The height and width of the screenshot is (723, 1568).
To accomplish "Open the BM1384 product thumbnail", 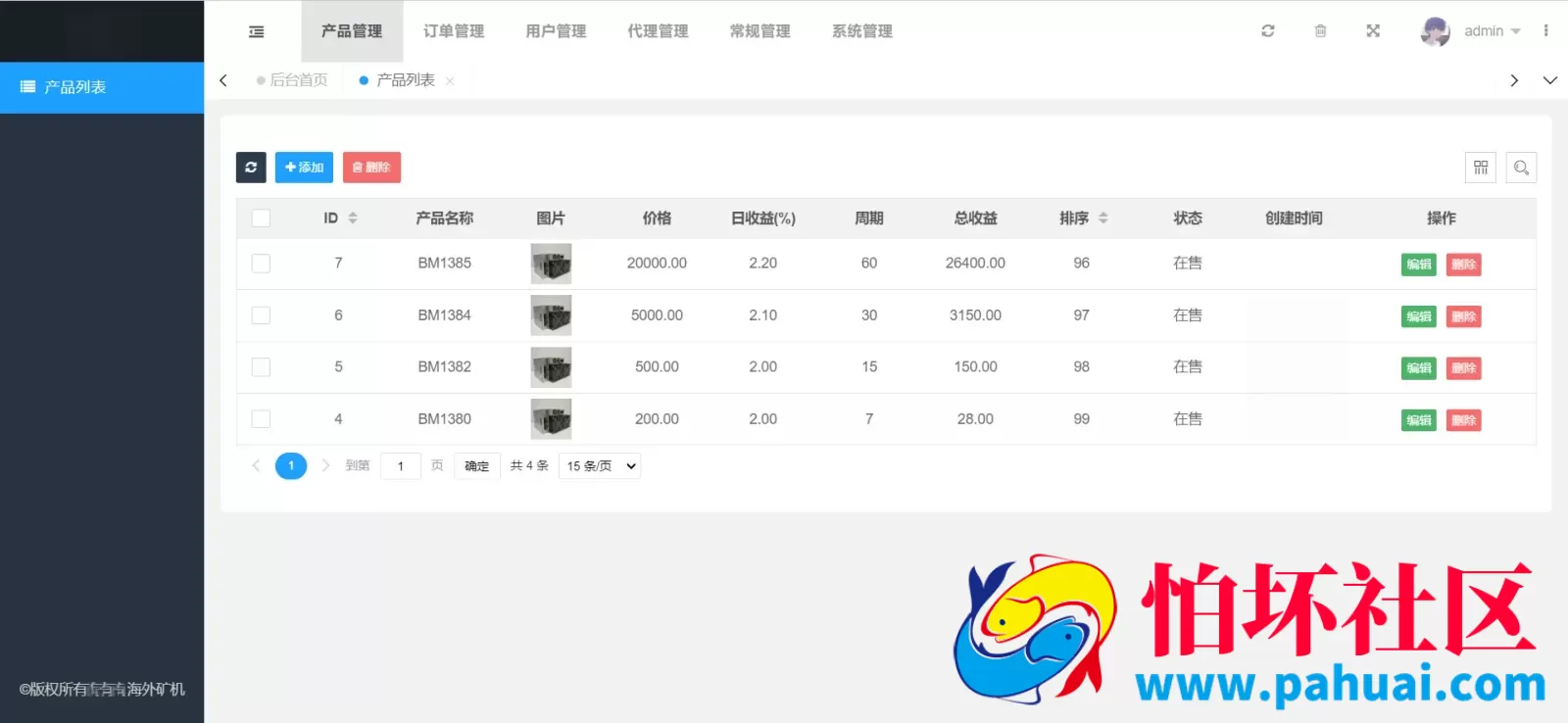I will pyautogui.click(x=551, y=315).
